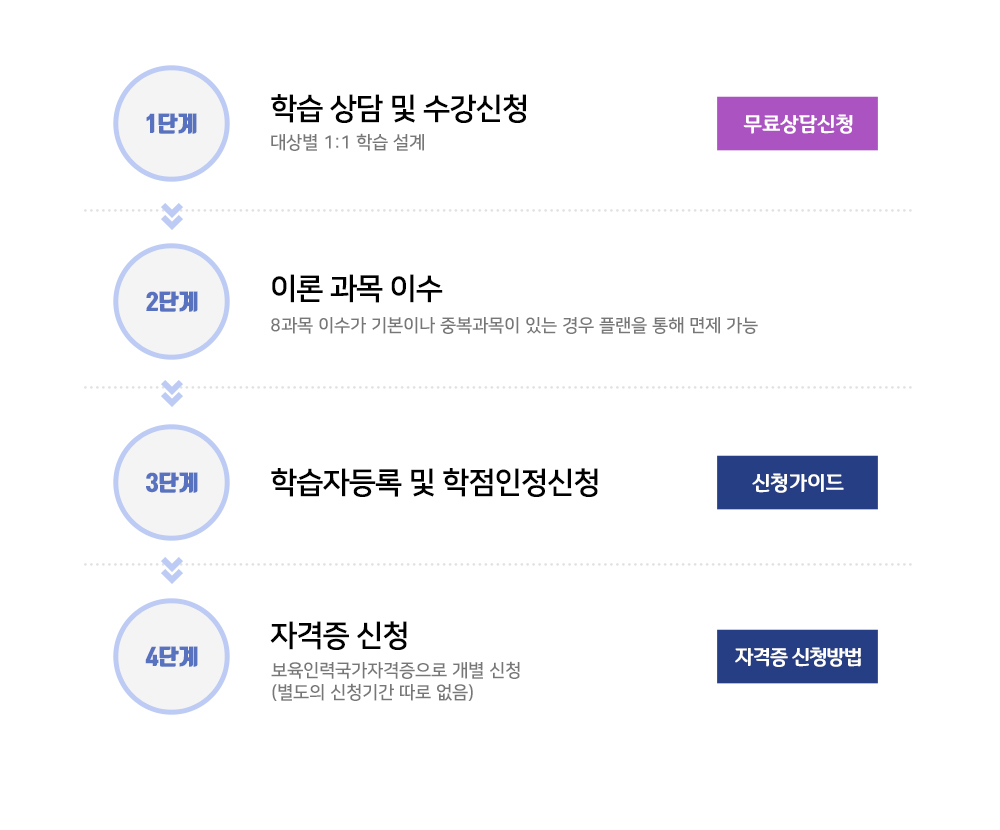Viewport: 1000px width, 830px height.
Task: Click double chevron arrow below 1단계
Action: point(172,216)
